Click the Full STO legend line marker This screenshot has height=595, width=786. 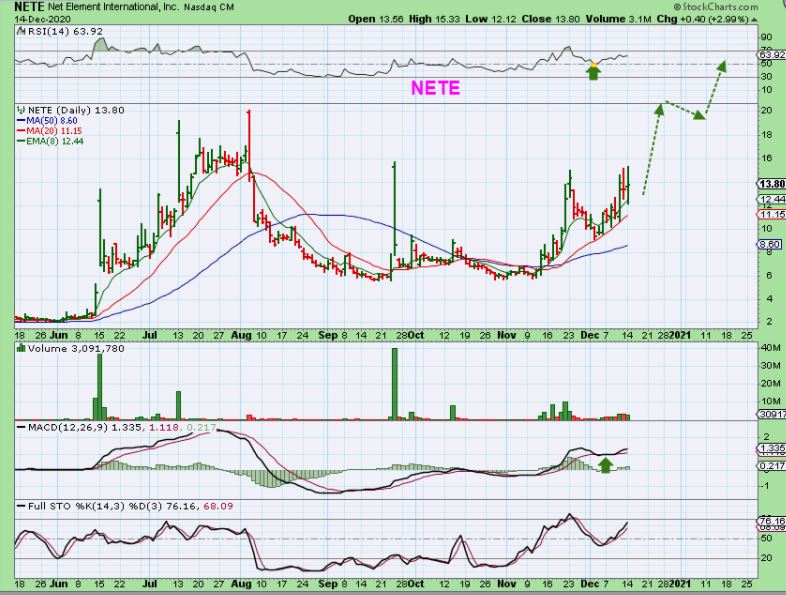click(21, 506)
